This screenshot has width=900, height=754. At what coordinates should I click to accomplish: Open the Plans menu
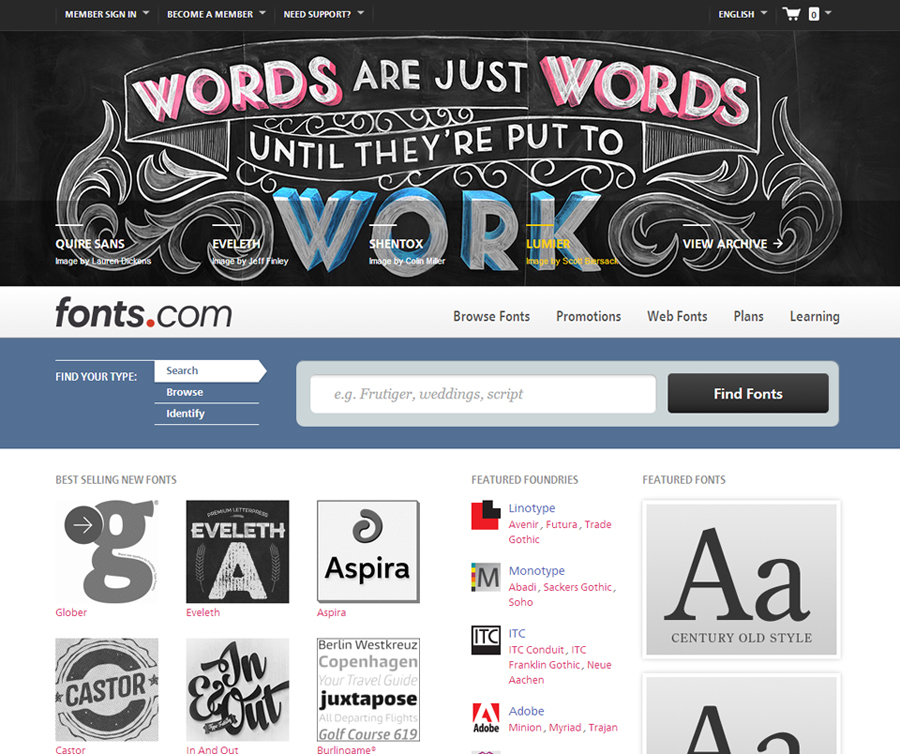(748, 316)
